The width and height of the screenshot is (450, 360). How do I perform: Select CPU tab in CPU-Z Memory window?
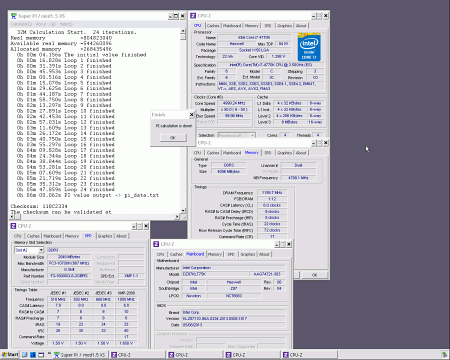point(197,153)
